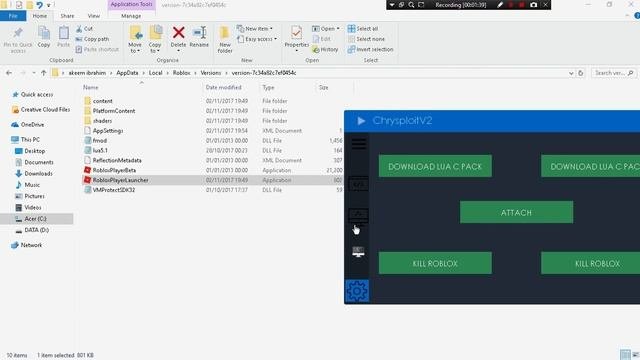Open the quick access toolbar dropdown arrow
This screenshot has height=360, width=640.
(49, 5)
